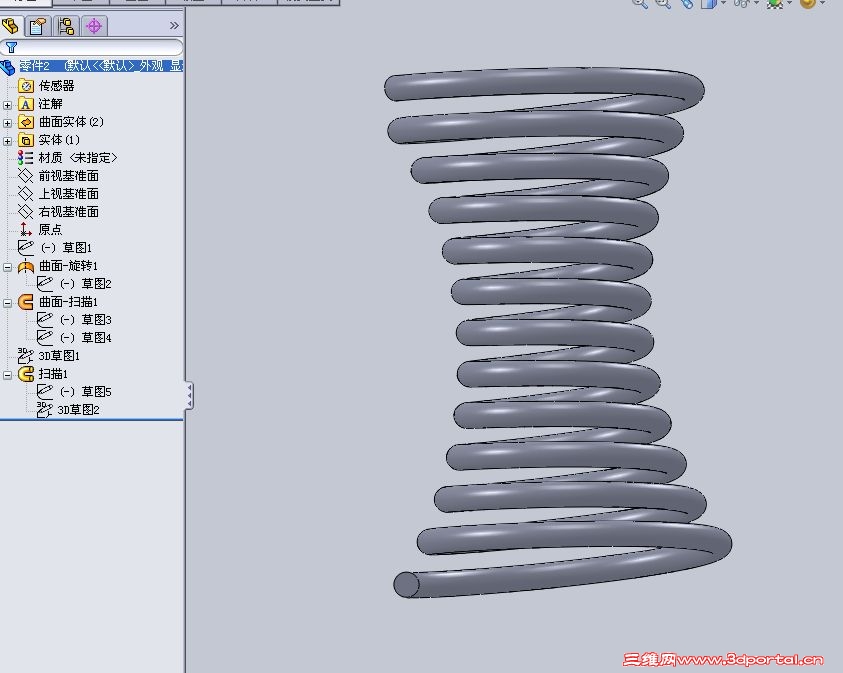Select the 3D草图2 3D sketch icon
Viewport: 843px width, 673px height.
[x=44, y=410]
